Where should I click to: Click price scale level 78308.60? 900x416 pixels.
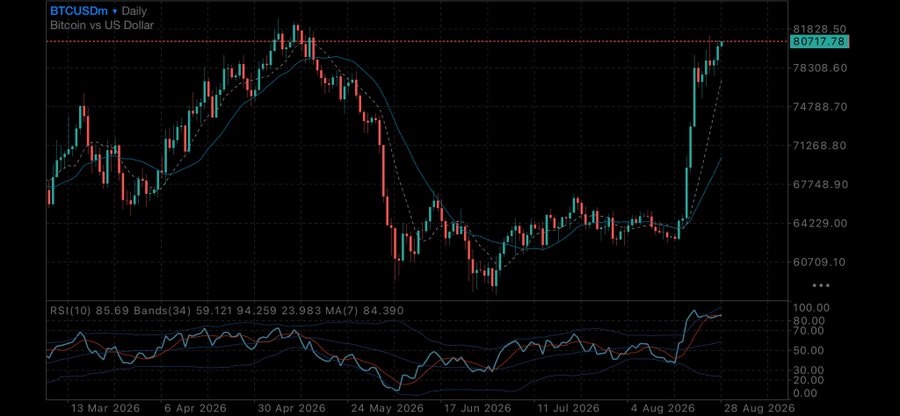pyautogui.click(x=820, y=68)
